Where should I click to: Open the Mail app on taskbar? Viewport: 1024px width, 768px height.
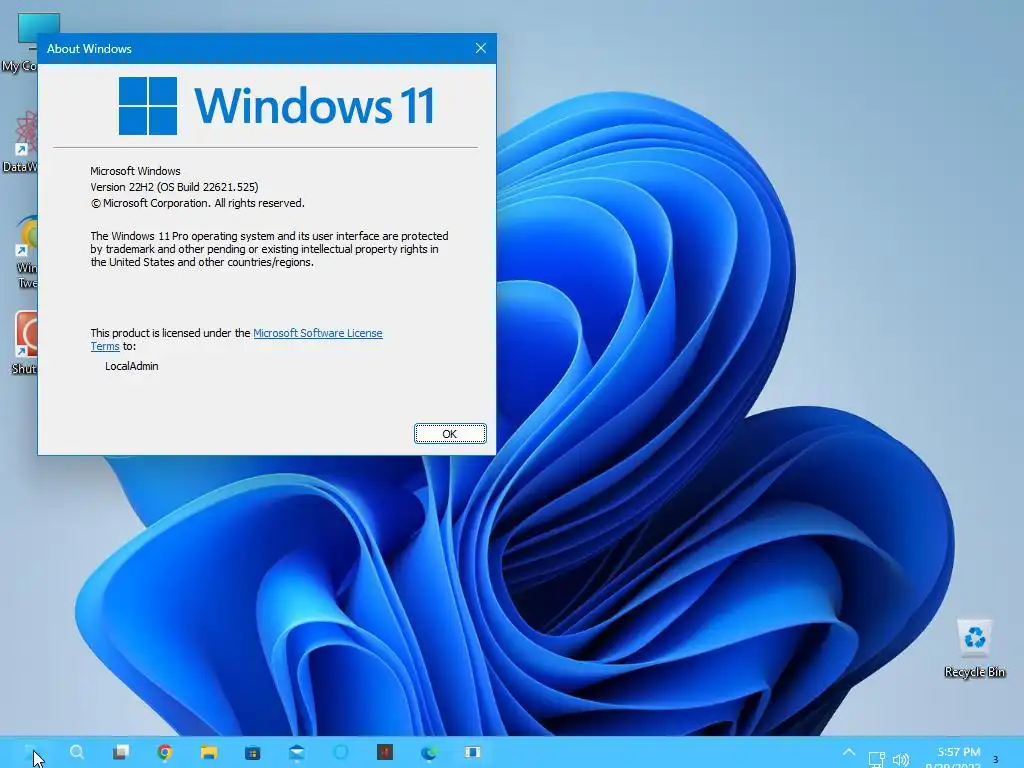coord(296,752)
